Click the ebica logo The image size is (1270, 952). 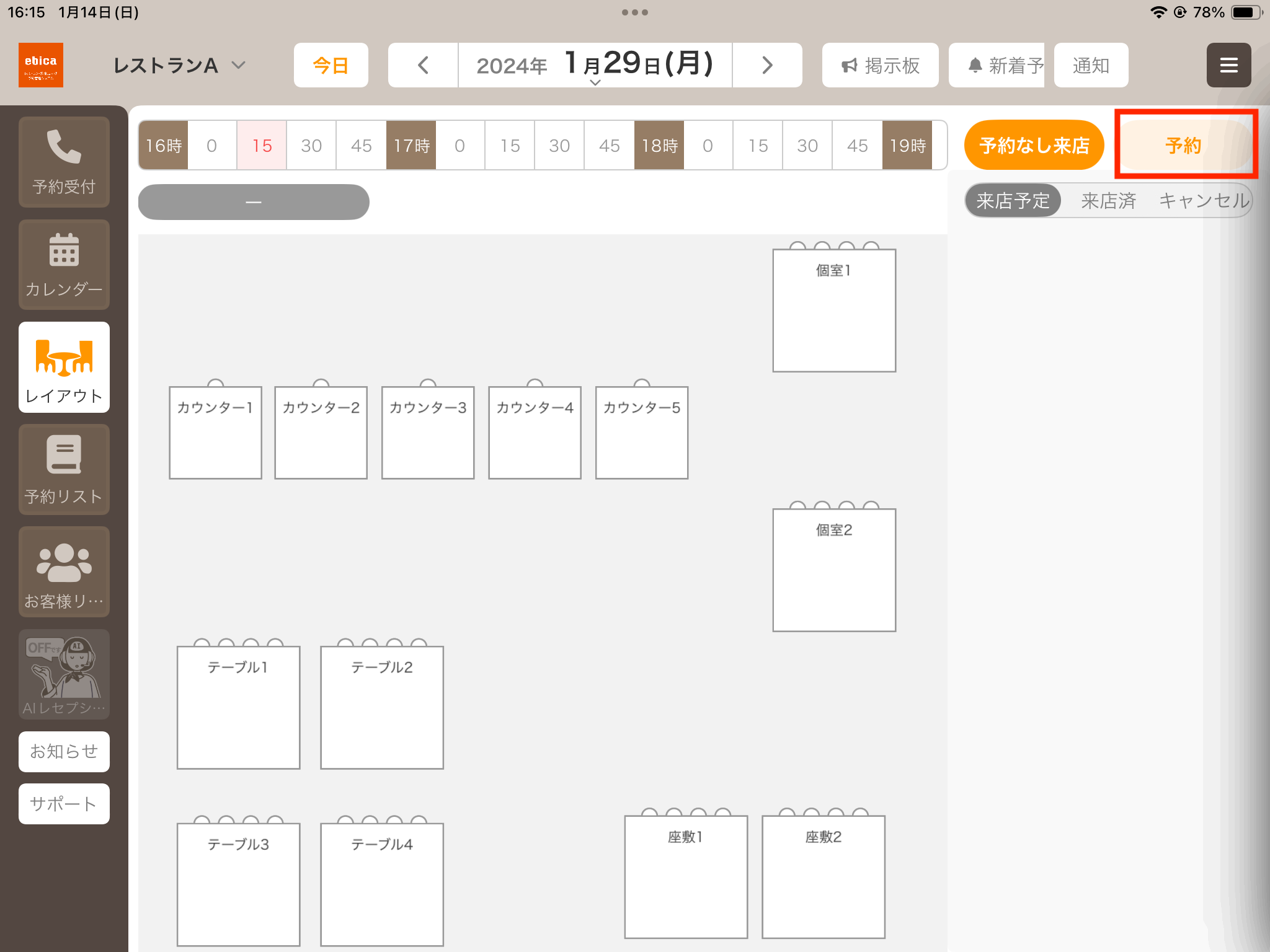41,65
